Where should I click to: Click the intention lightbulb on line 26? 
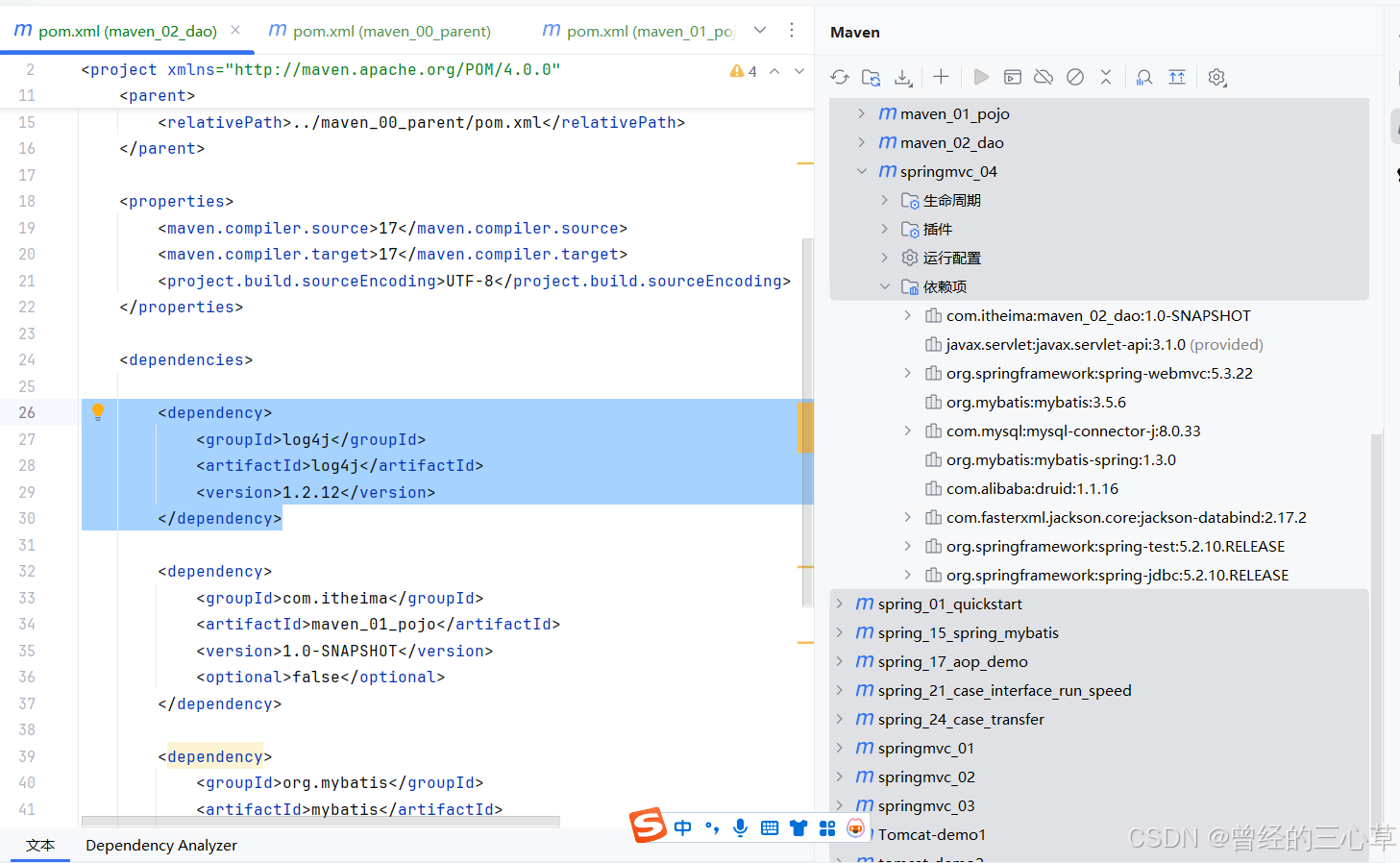97,412
